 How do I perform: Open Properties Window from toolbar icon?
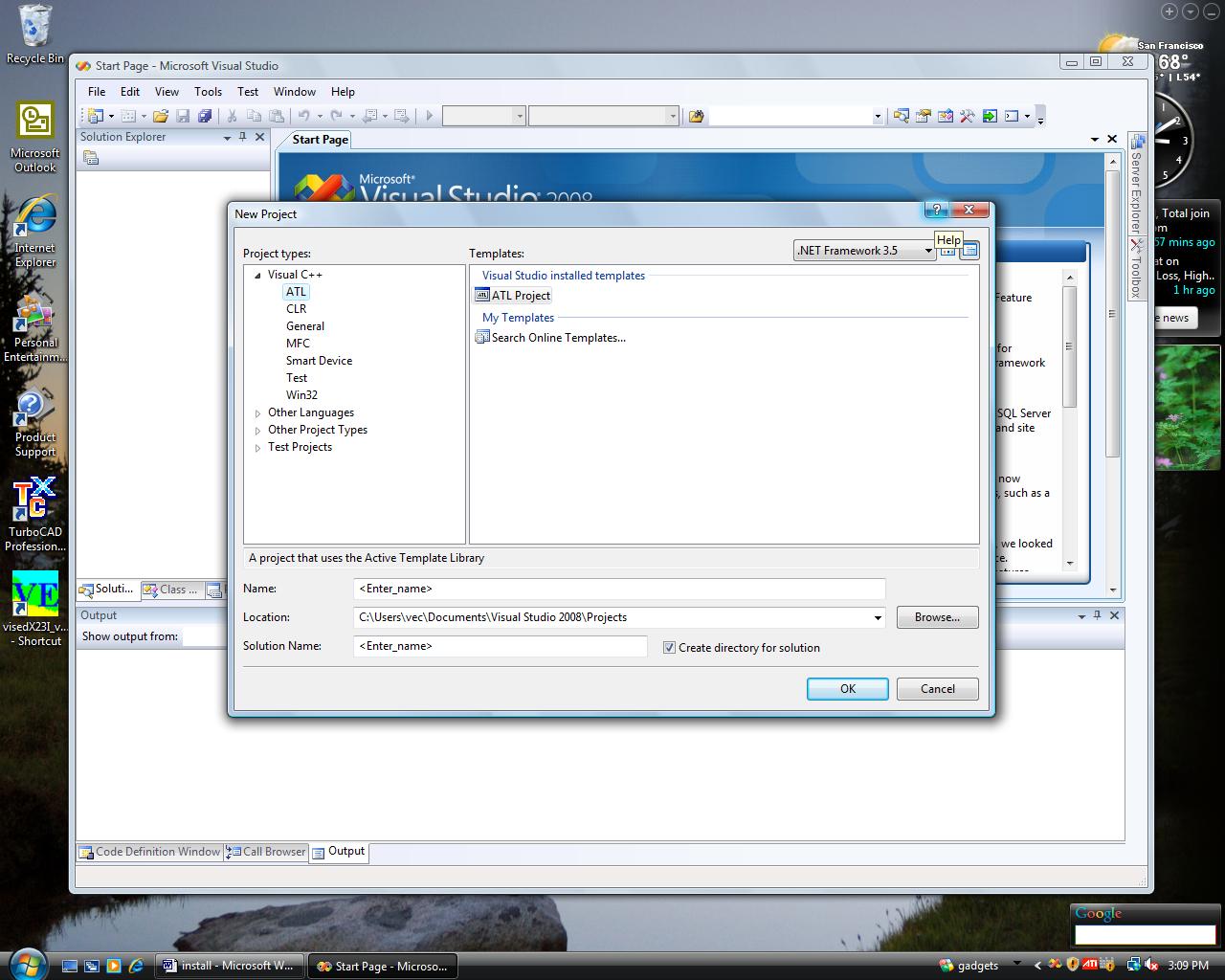(x=923, y=116)
